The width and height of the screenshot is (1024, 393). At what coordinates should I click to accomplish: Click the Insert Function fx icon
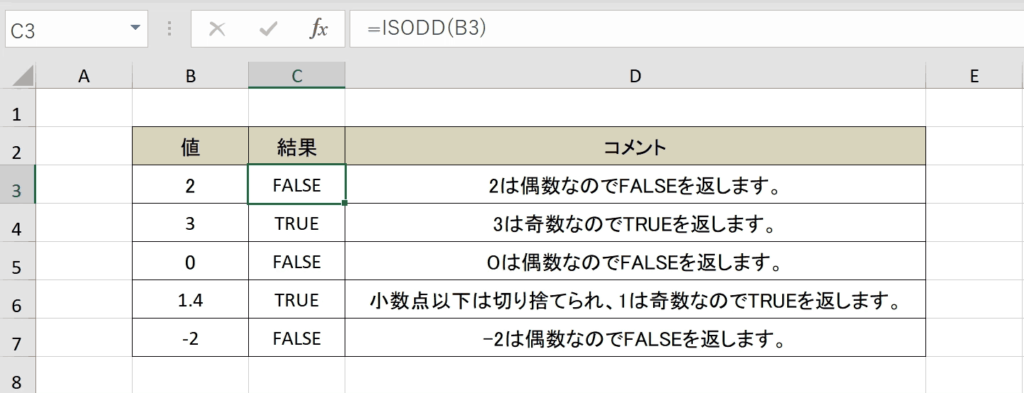click(318, 29)
